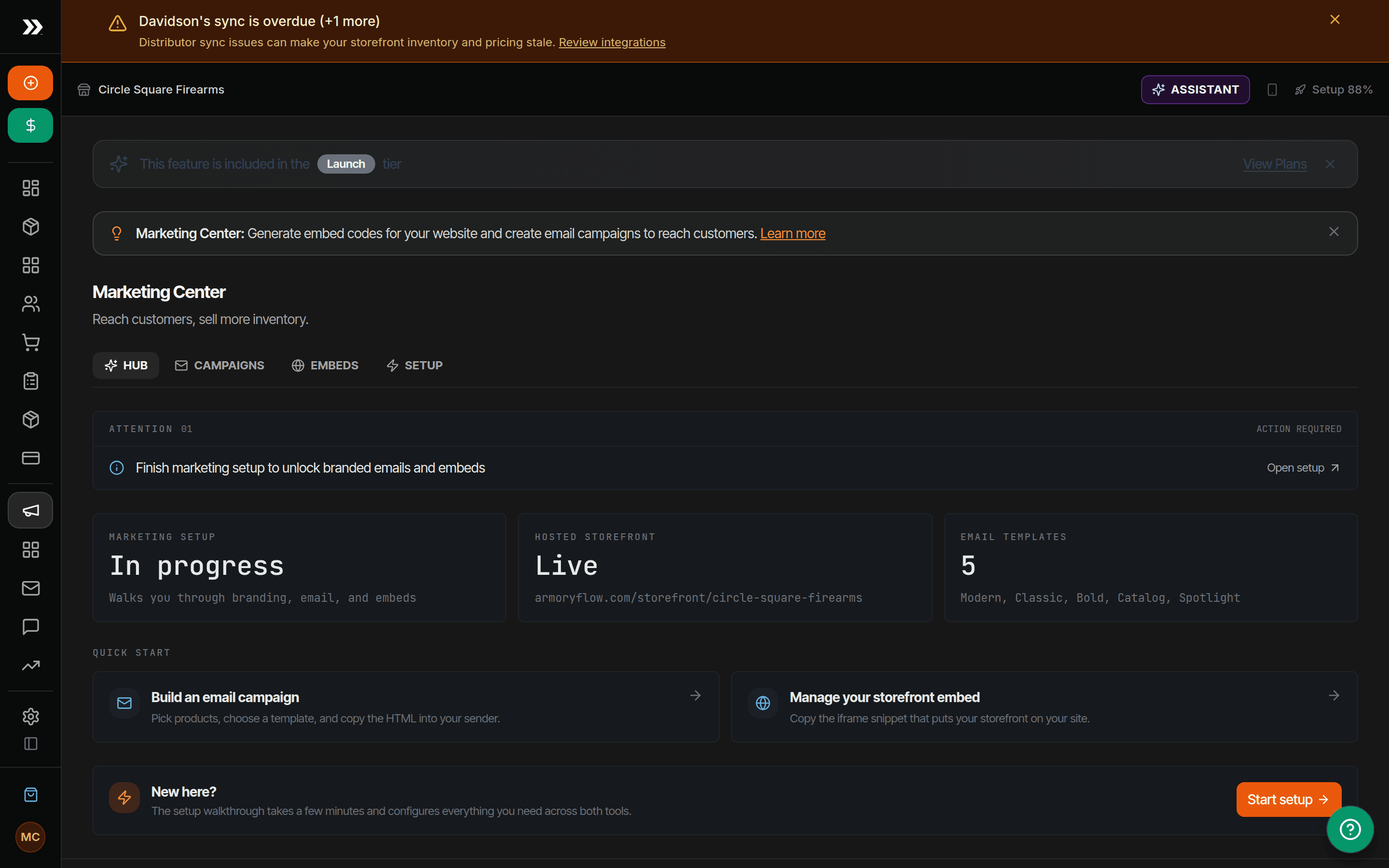The width and height of the screenshot is (1389, 868).
Task: Click the arrow on Build an email campaign
Action: pos(695,696)
